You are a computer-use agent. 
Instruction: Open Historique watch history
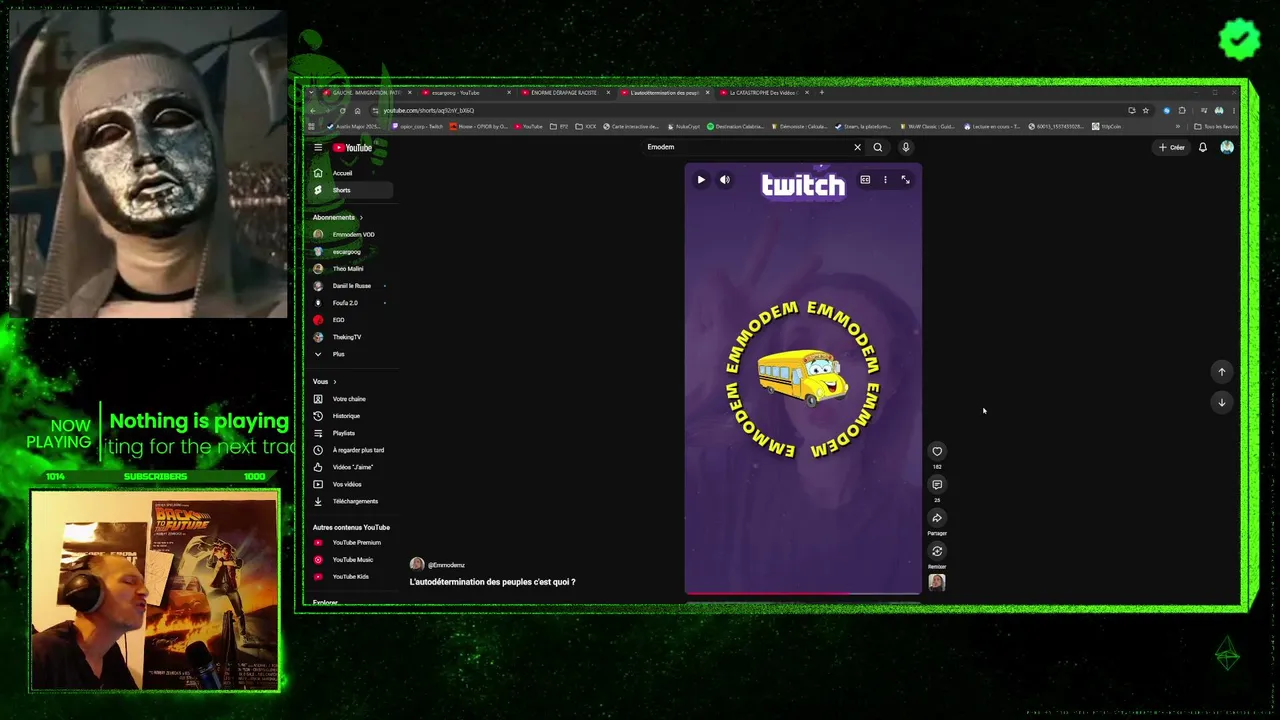click(x=352, y=416)
